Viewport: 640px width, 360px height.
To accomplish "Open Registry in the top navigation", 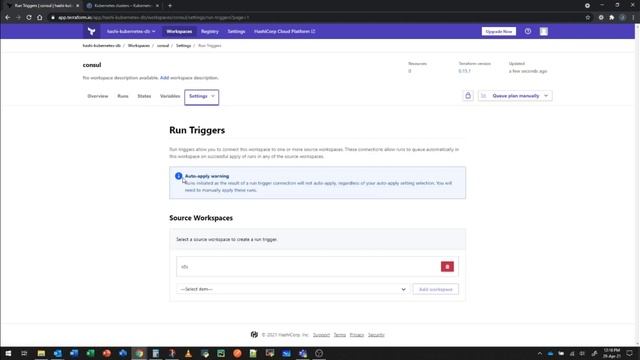I will pyautogui.click(x=210, y=31).
